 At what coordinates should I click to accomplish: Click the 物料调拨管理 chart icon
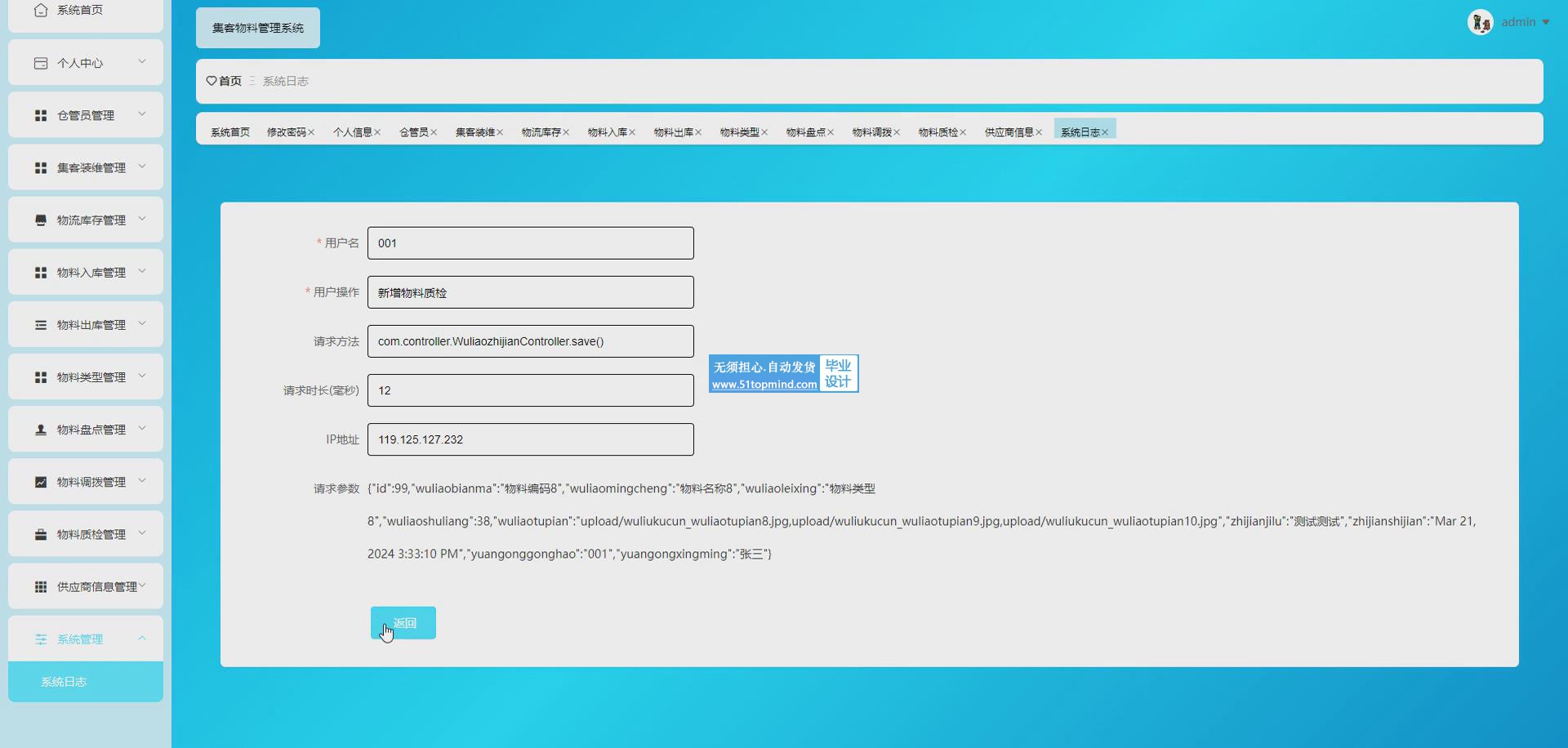pos(41,482)
